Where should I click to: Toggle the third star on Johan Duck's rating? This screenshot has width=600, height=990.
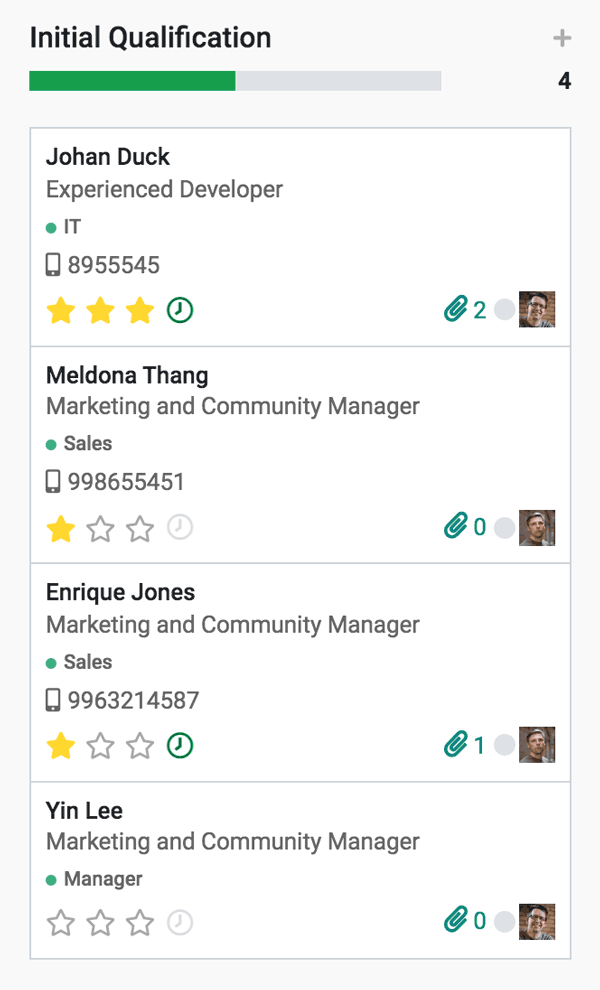[x=140, y=310]
